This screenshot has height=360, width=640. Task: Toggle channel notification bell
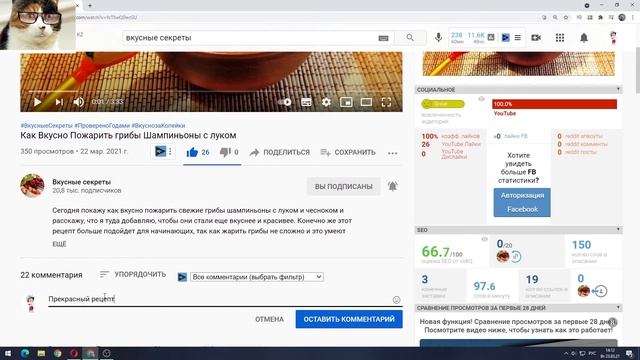393,187
